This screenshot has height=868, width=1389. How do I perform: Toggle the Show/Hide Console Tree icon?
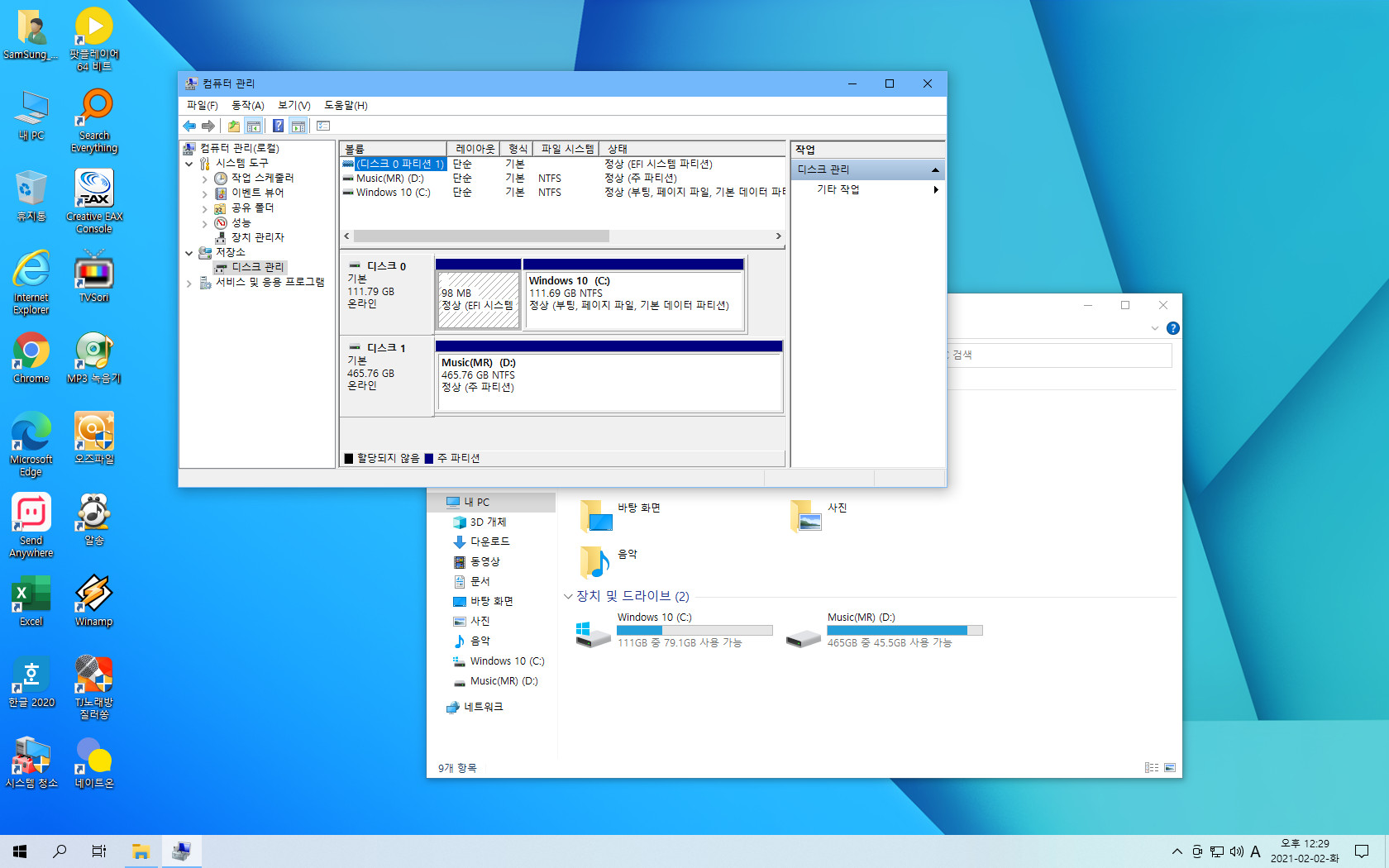point(254,126)
